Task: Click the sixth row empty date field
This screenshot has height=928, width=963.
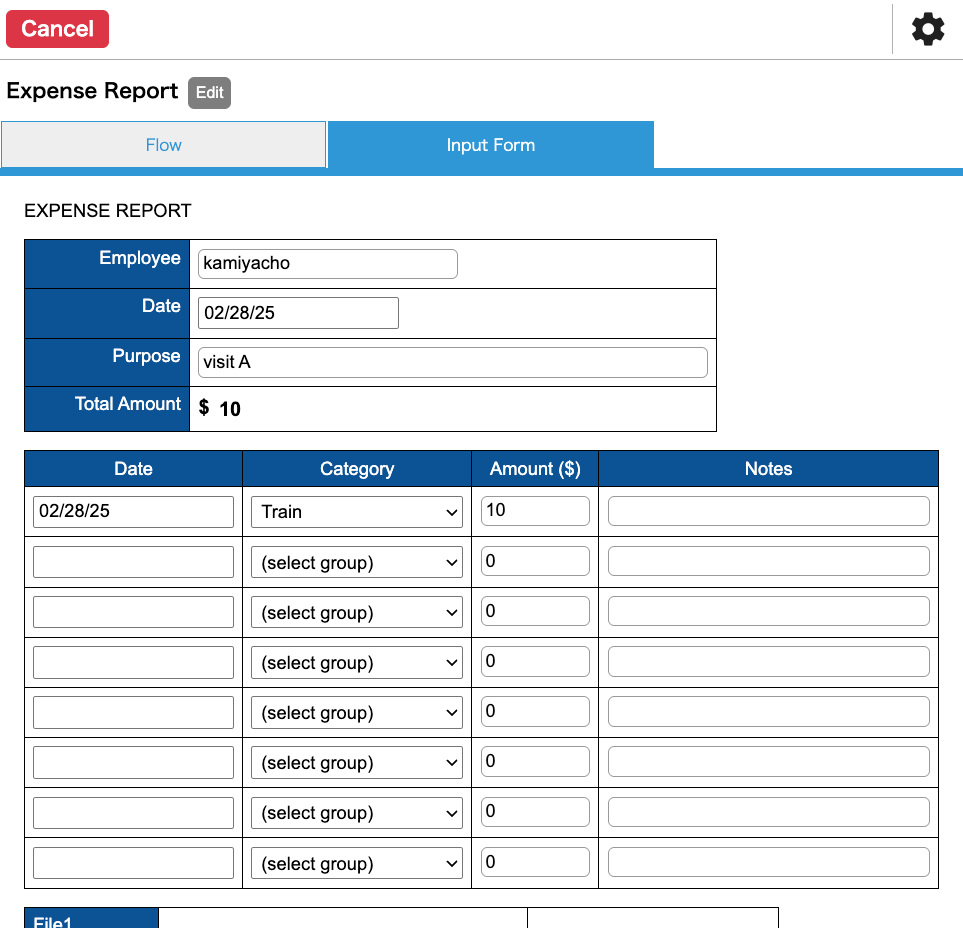Action: 133,762
